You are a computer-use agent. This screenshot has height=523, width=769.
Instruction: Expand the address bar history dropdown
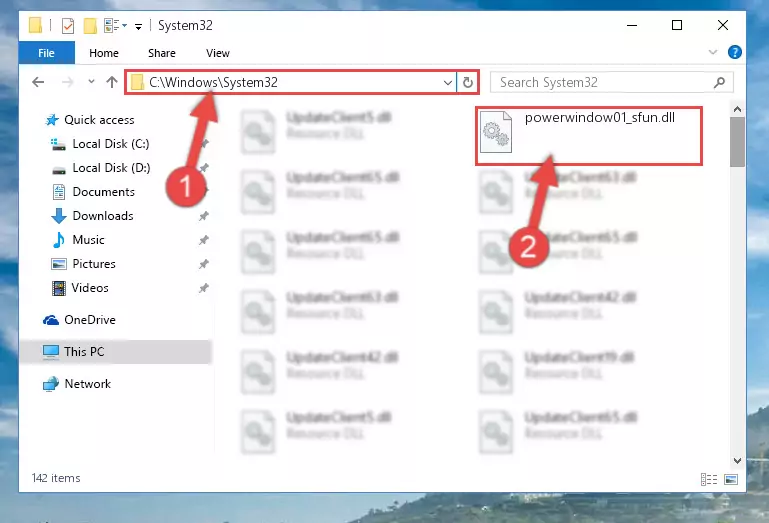[447, 82]
